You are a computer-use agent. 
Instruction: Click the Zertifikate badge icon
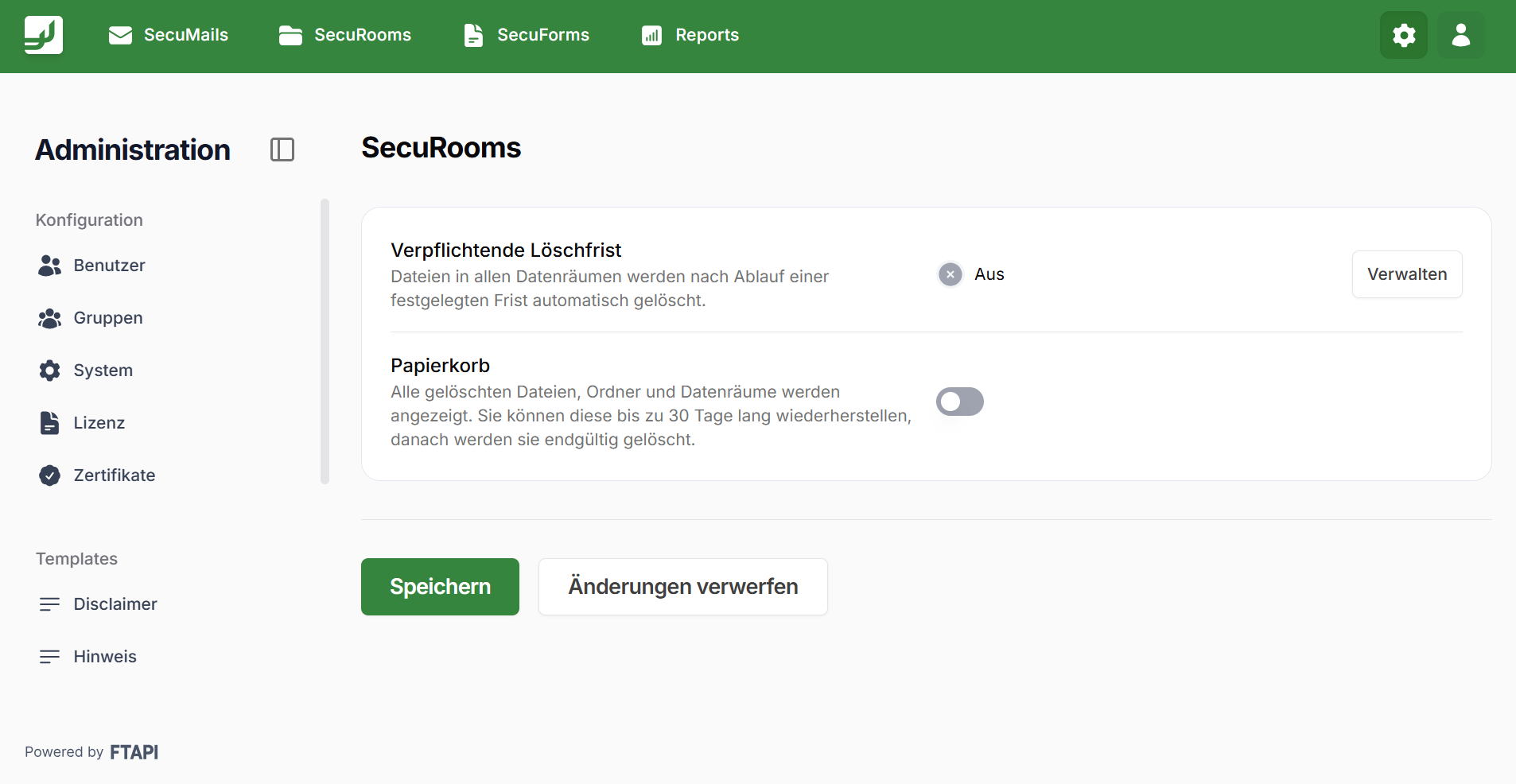coord(49,475)
